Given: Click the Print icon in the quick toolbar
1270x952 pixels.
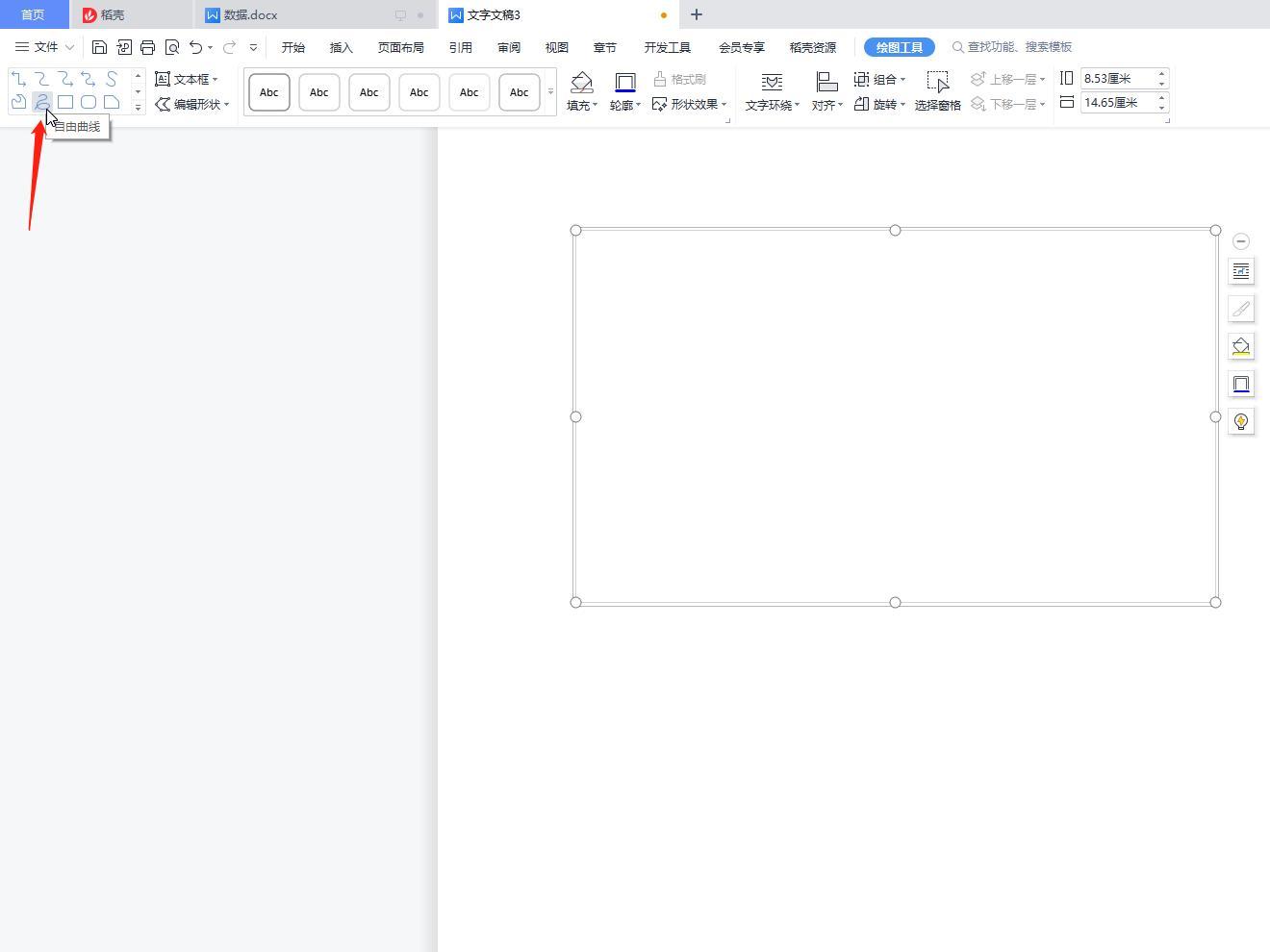Looking at the screenshot, I should click(147, 47).
